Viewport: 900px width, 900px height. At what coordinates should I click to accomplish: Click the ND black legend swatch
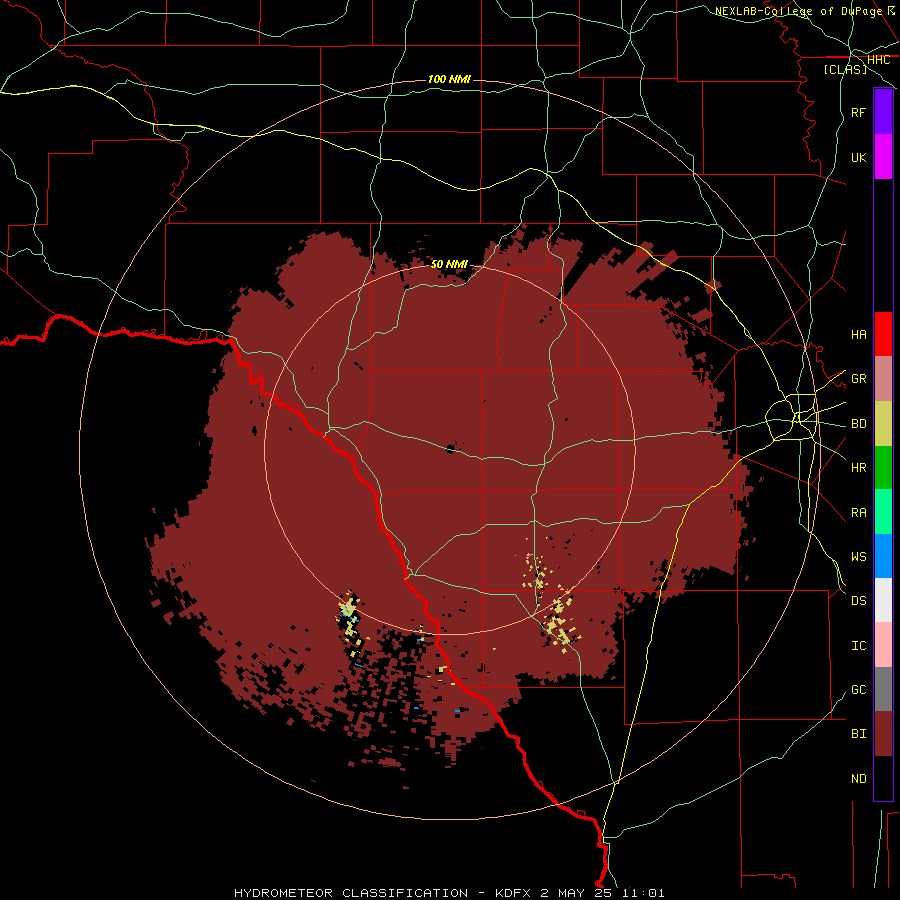click(x=883, y=778)
